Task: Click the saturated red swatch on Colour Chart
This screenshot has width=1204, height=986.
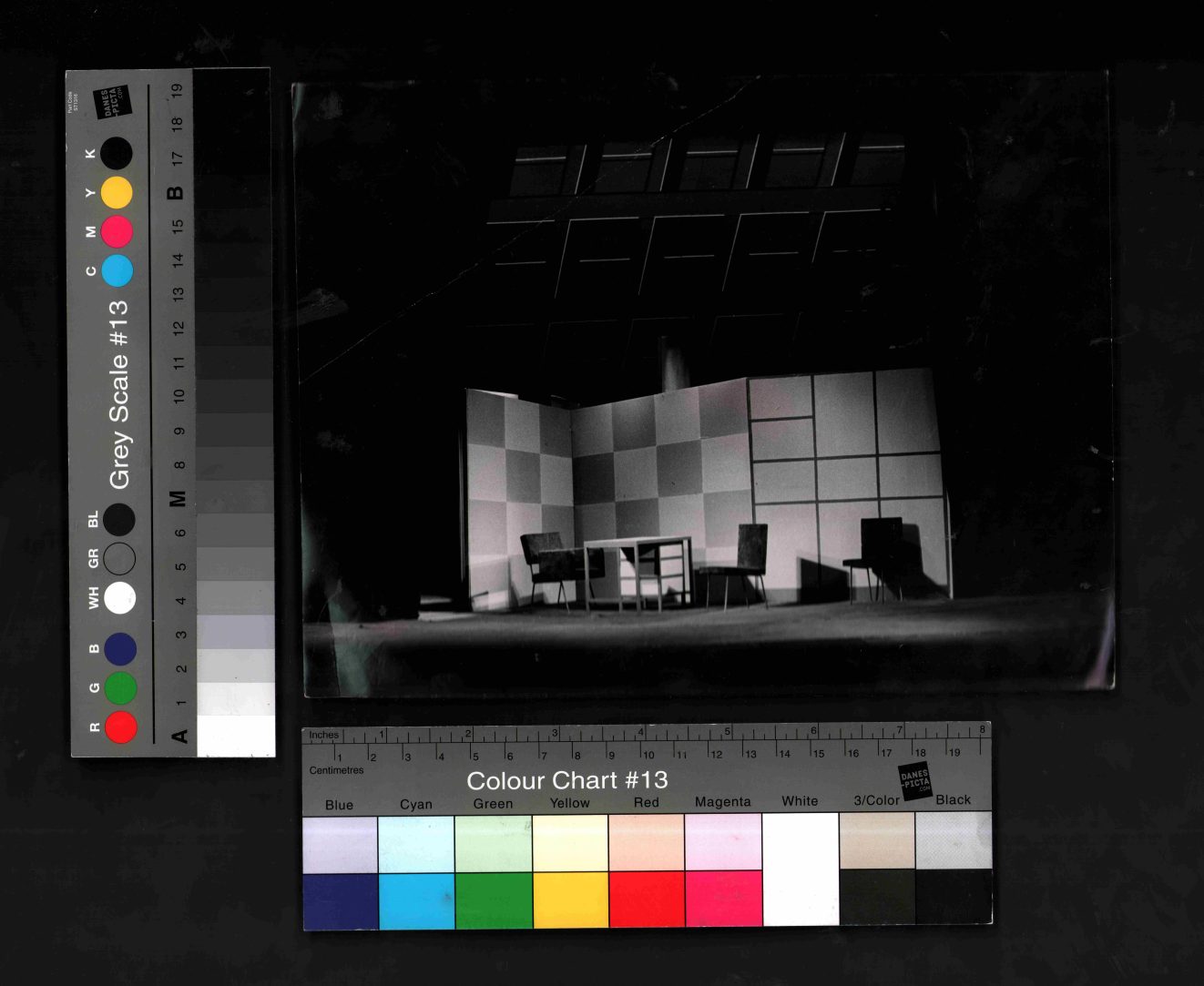Action: click(x=647, y=899)
